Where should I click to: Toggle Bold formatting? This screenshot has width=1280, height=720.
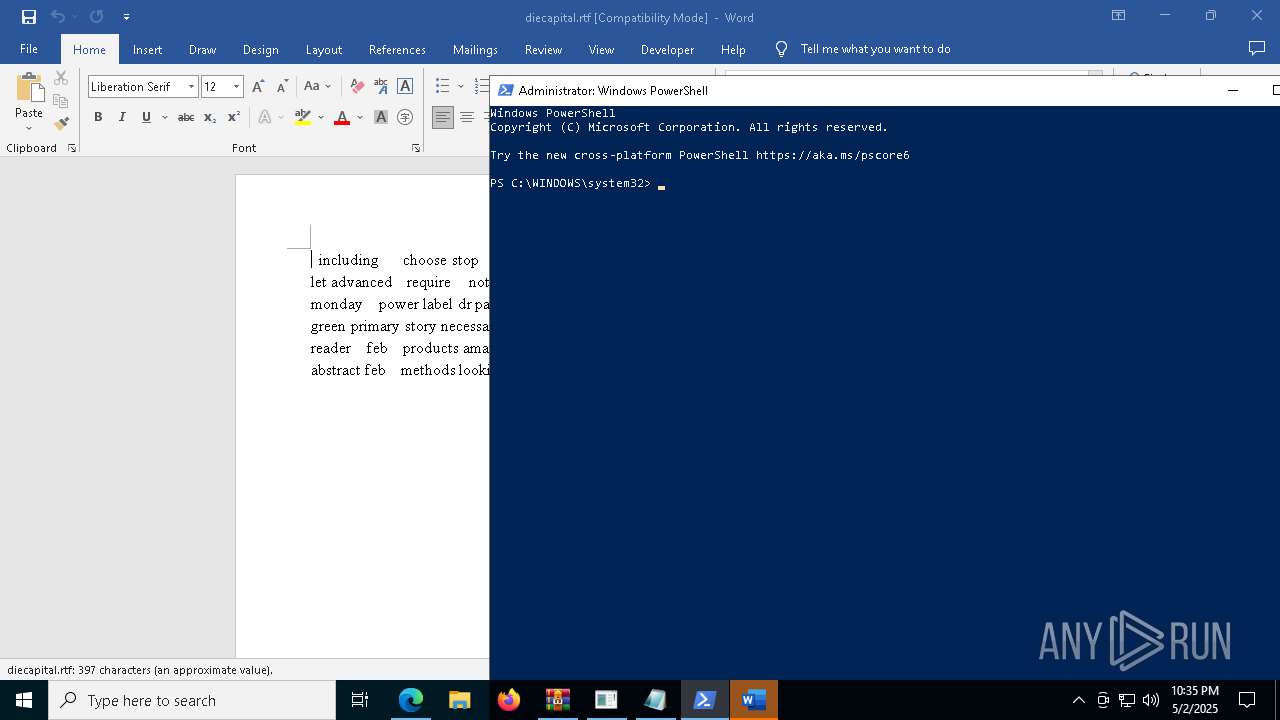98,117
